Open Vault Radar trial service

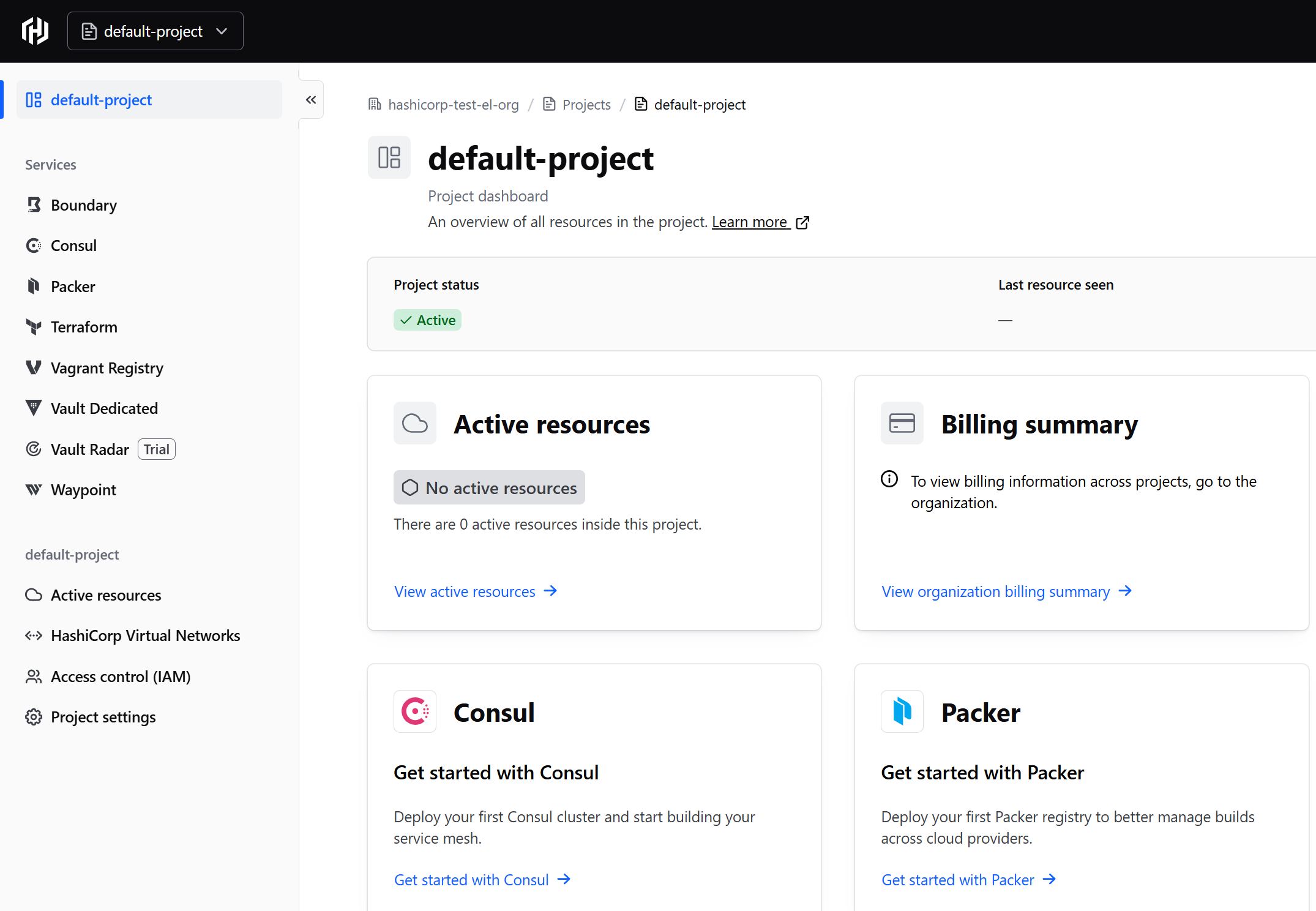point(89,449)
